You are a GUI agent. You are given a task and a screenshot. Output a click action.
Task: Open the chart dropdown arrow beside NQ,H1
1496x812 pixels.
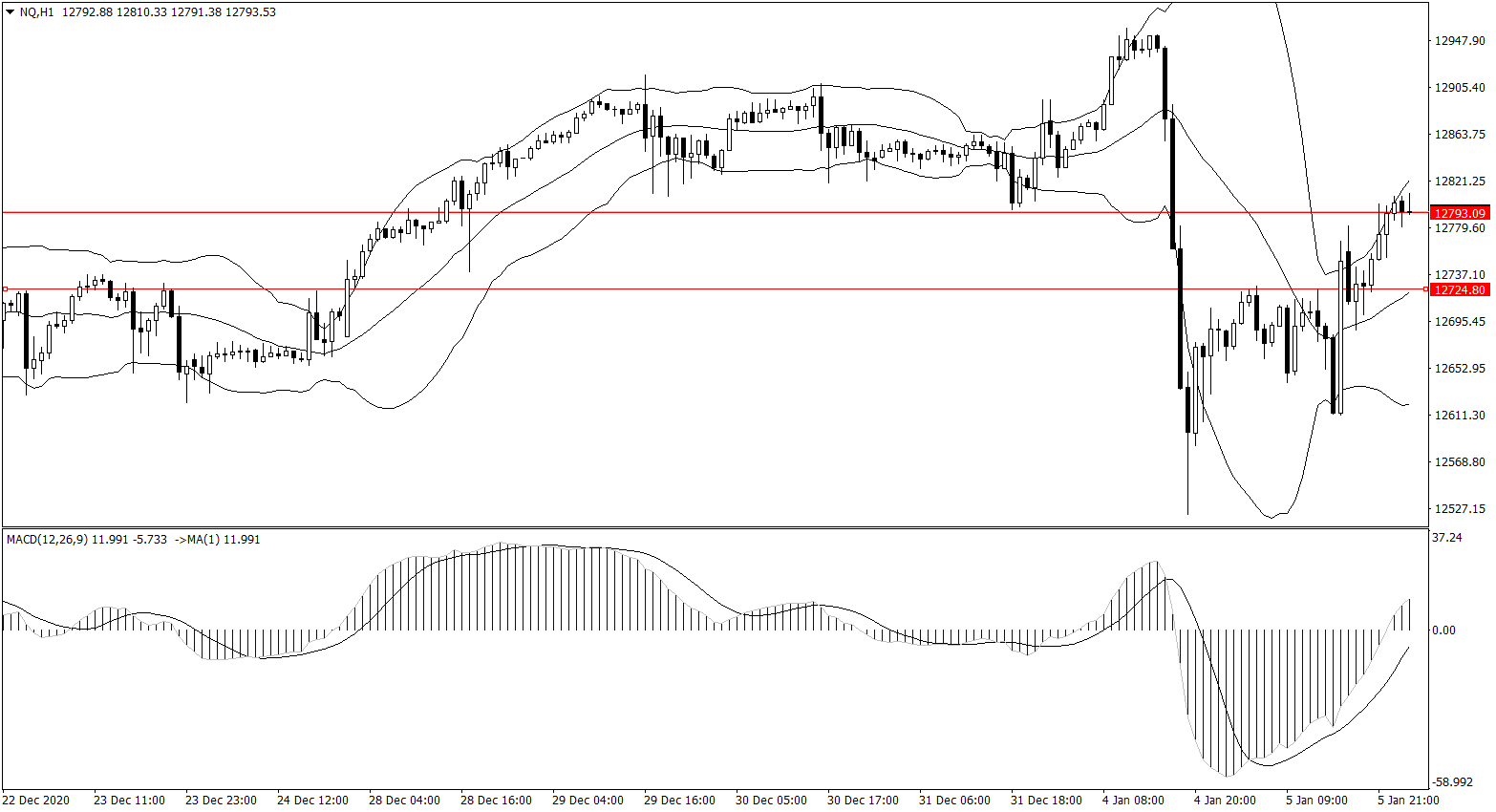[10, 12]
